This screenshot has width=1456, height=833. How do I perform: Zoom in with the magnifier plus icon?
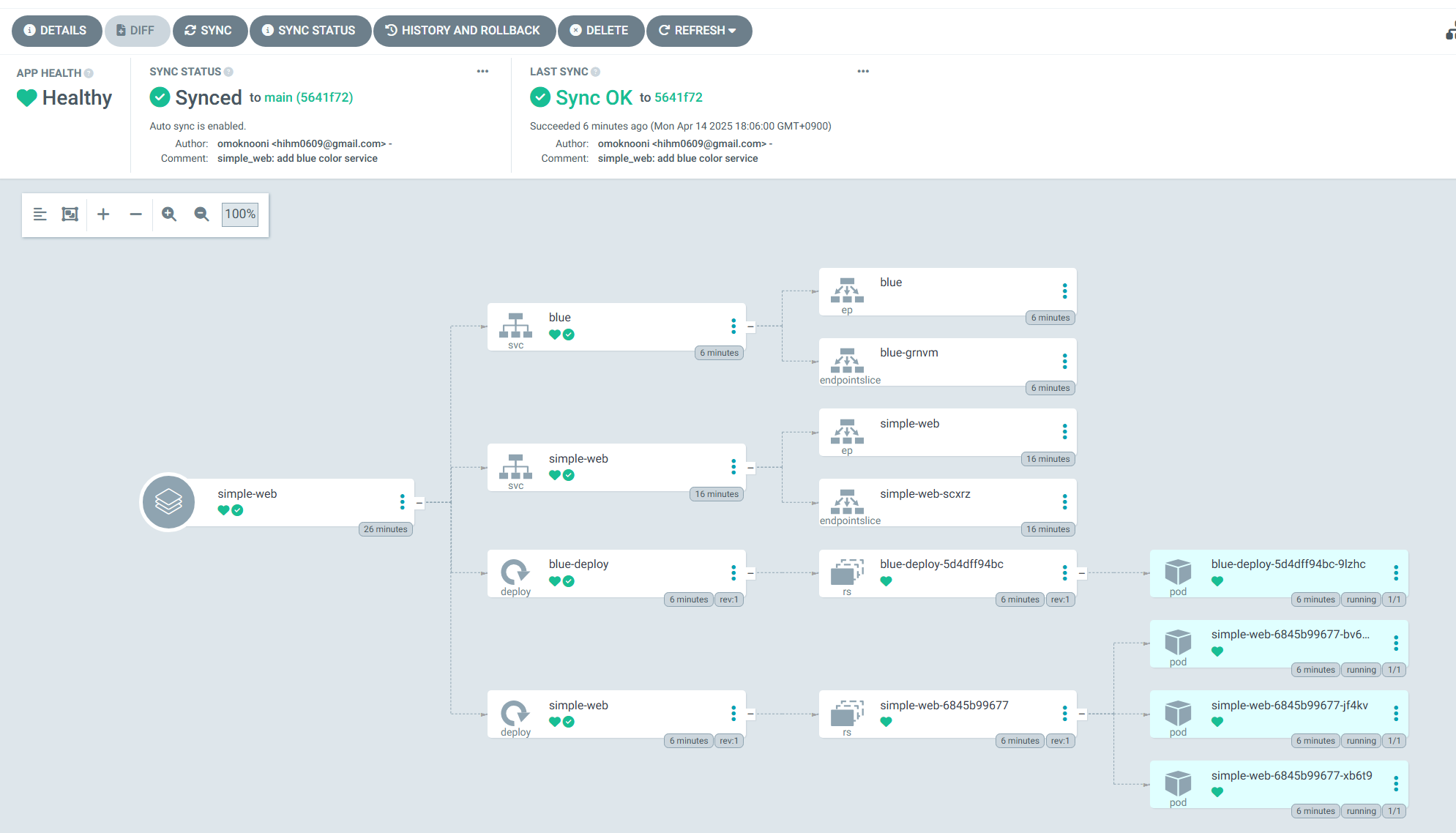169,214
